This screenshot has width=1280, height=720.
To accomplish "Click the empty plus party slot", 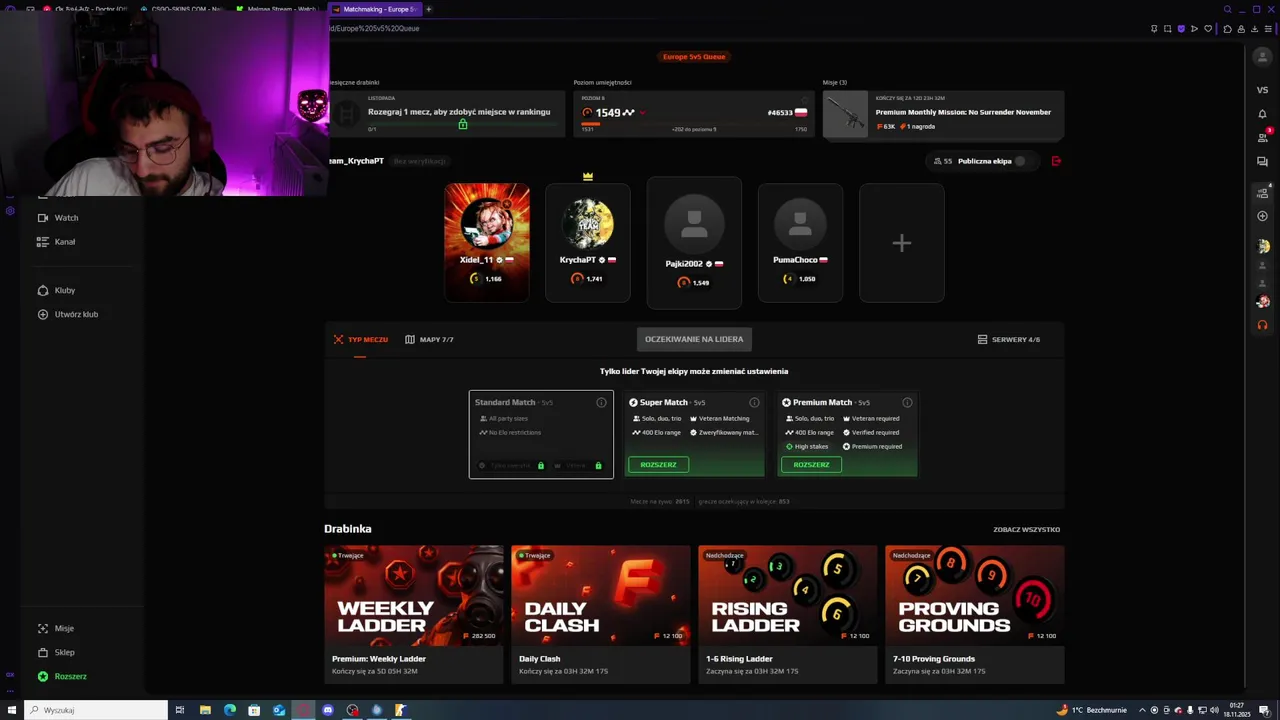I will (x=901, y=242).
